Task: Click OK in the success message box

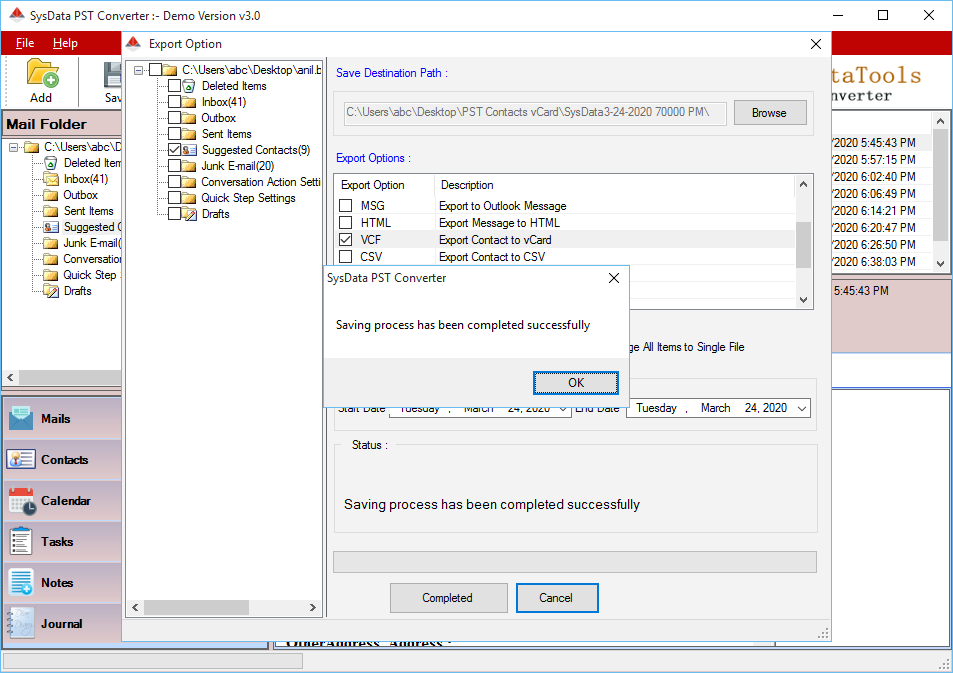Action: pyautogui.click(x=576, y=382)
